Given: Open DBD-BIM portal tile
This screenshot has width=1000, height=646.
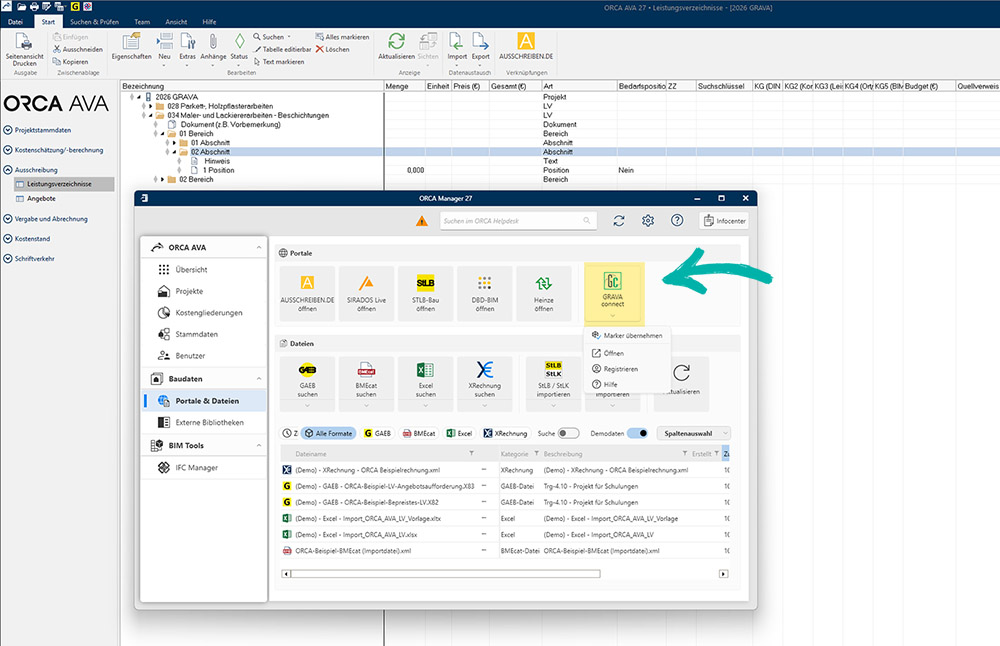Looking at the screenshot, I should click(x=485, y=293).
